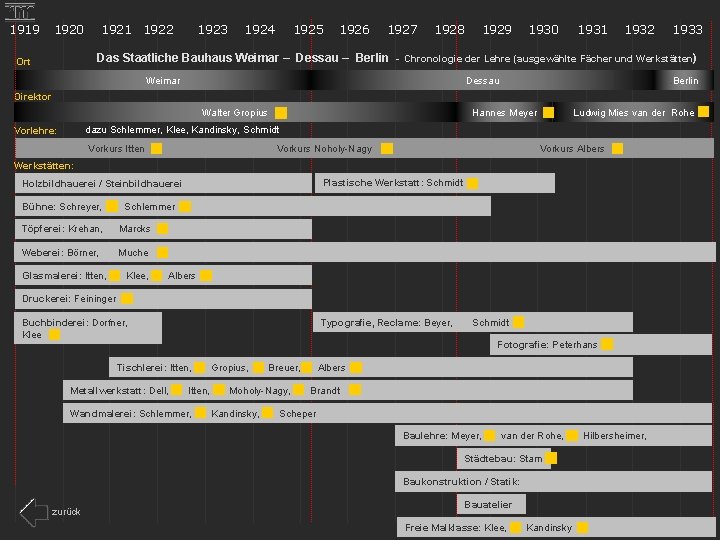Open Brandt's marker in Metallwerkstatt row

pos(355,390)
